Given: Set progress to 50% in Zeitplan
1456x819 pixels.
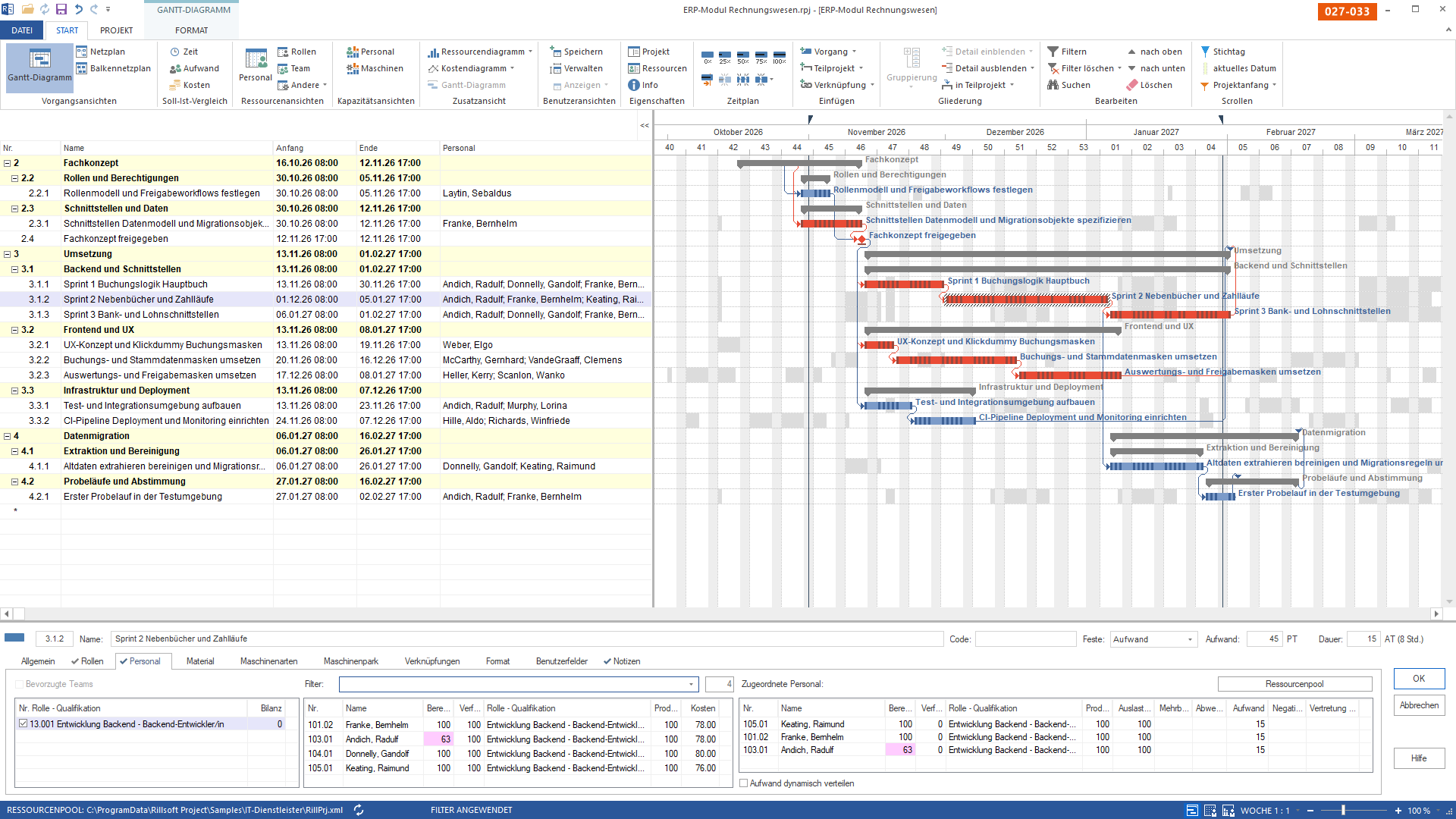Looking at the screenshot, I should (x=743, y=58).
